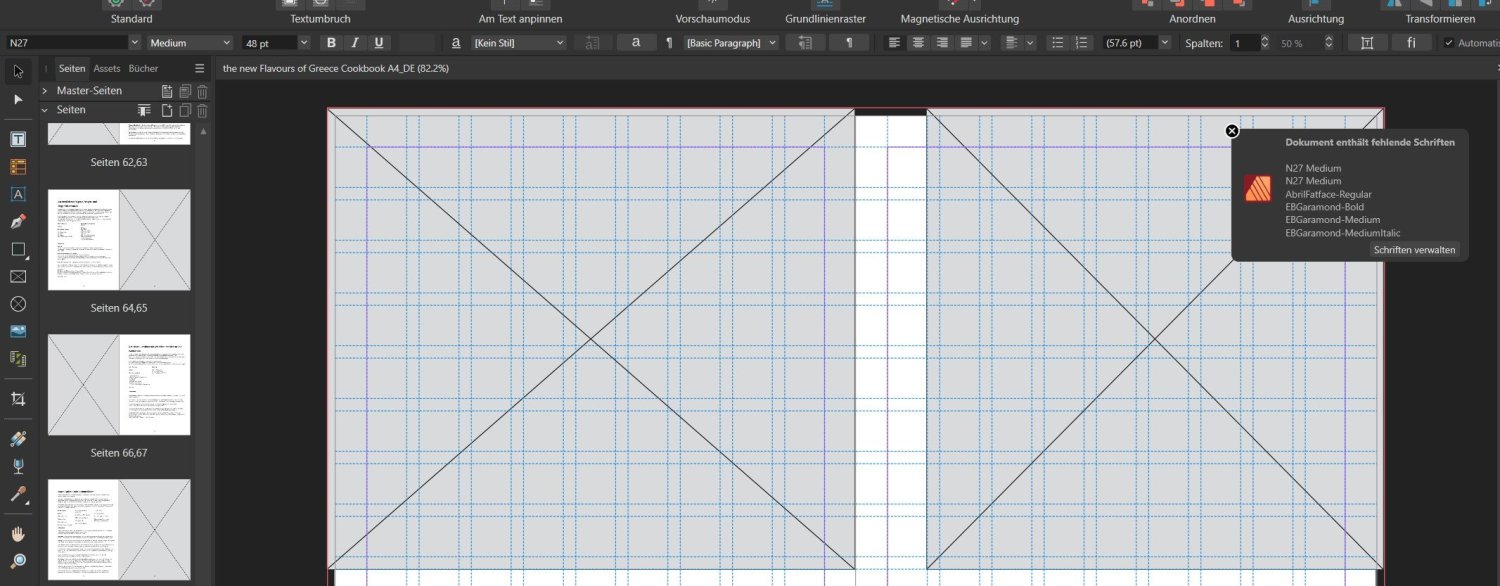Select the Frame Text tool
1500x586 pixels.
pos(18,138)
